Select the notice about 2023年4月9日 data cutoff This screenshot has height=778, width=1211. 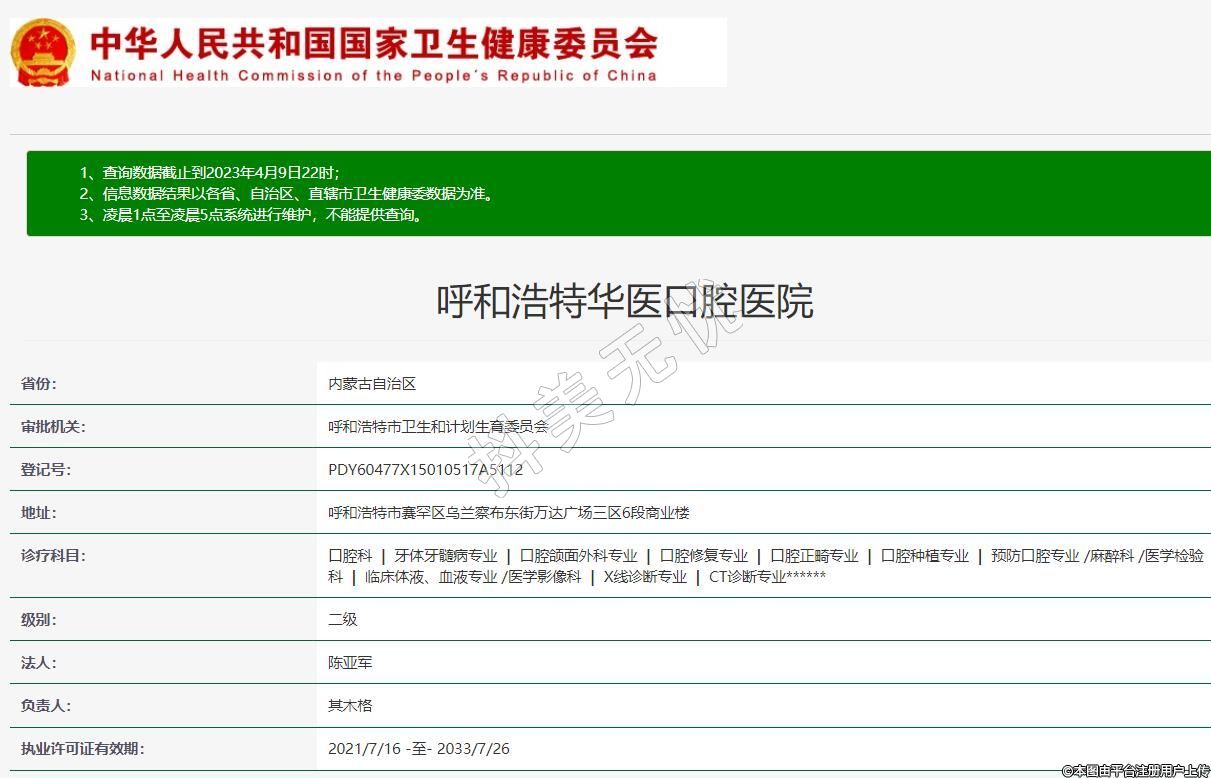coord(210,173)
